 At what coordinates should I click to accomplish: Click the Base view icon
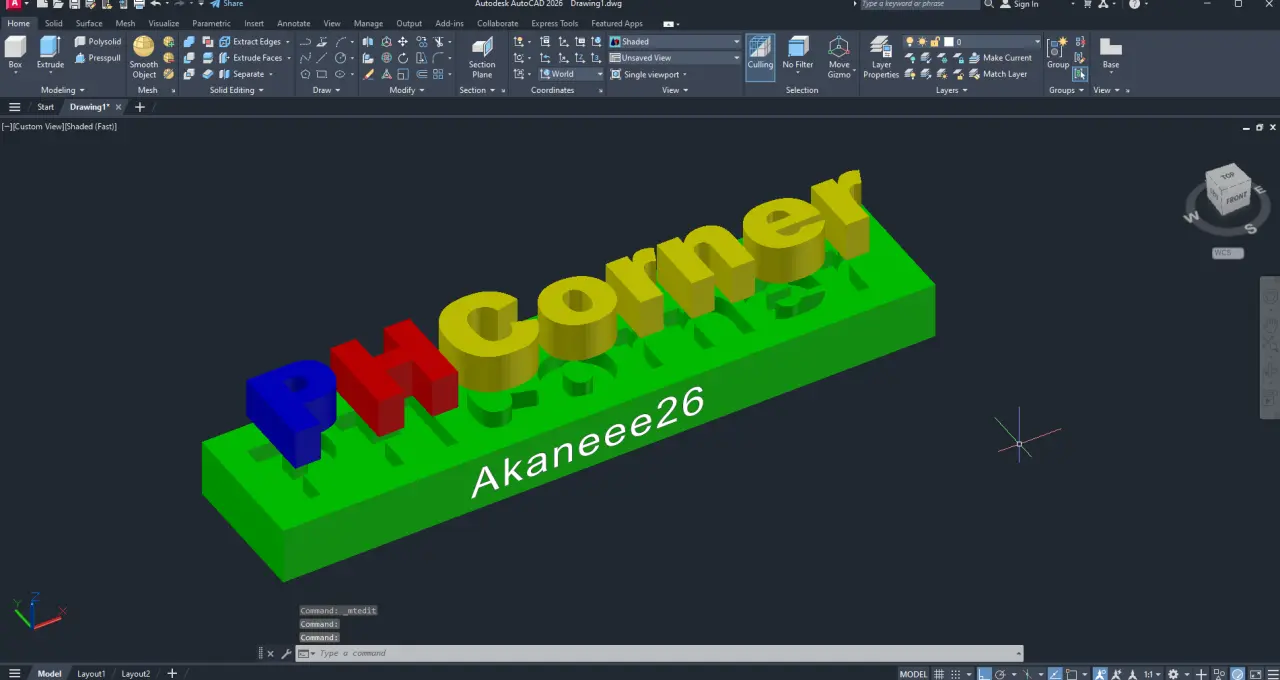pos(1111,52)
